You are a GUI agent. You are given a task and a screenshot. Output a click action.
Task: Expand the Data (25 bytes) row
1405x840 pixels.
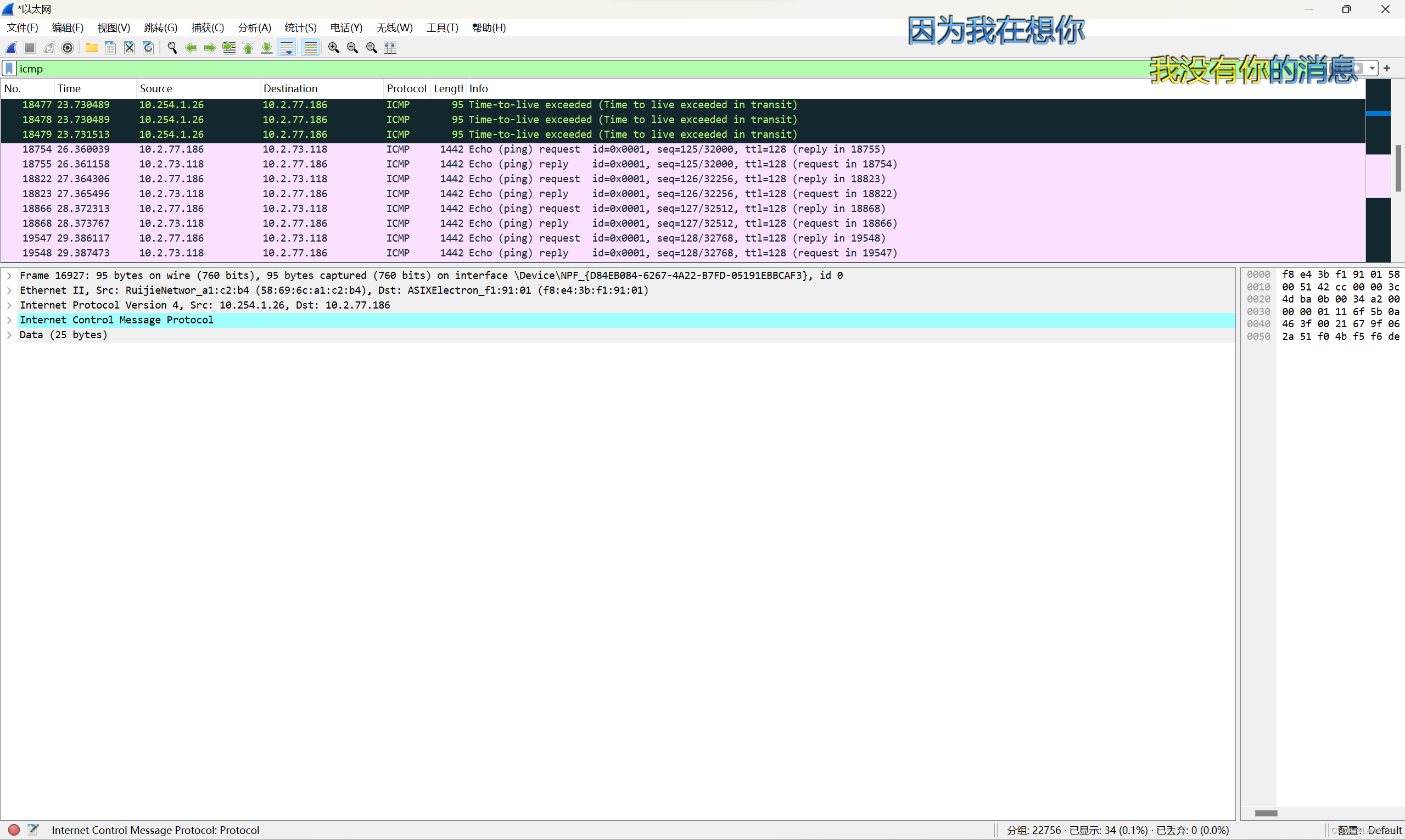pos(9,335)
